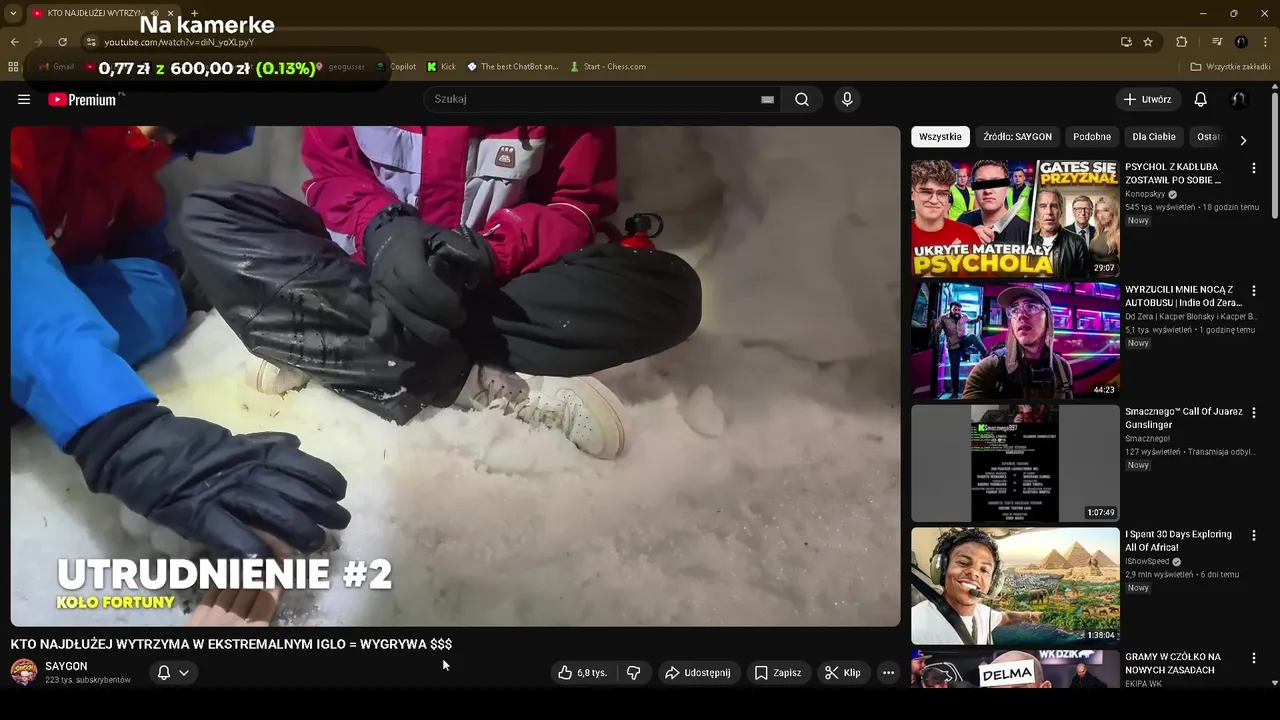
Task: Open the Chrome profile avatar
Action: (x=1241, y=42)
